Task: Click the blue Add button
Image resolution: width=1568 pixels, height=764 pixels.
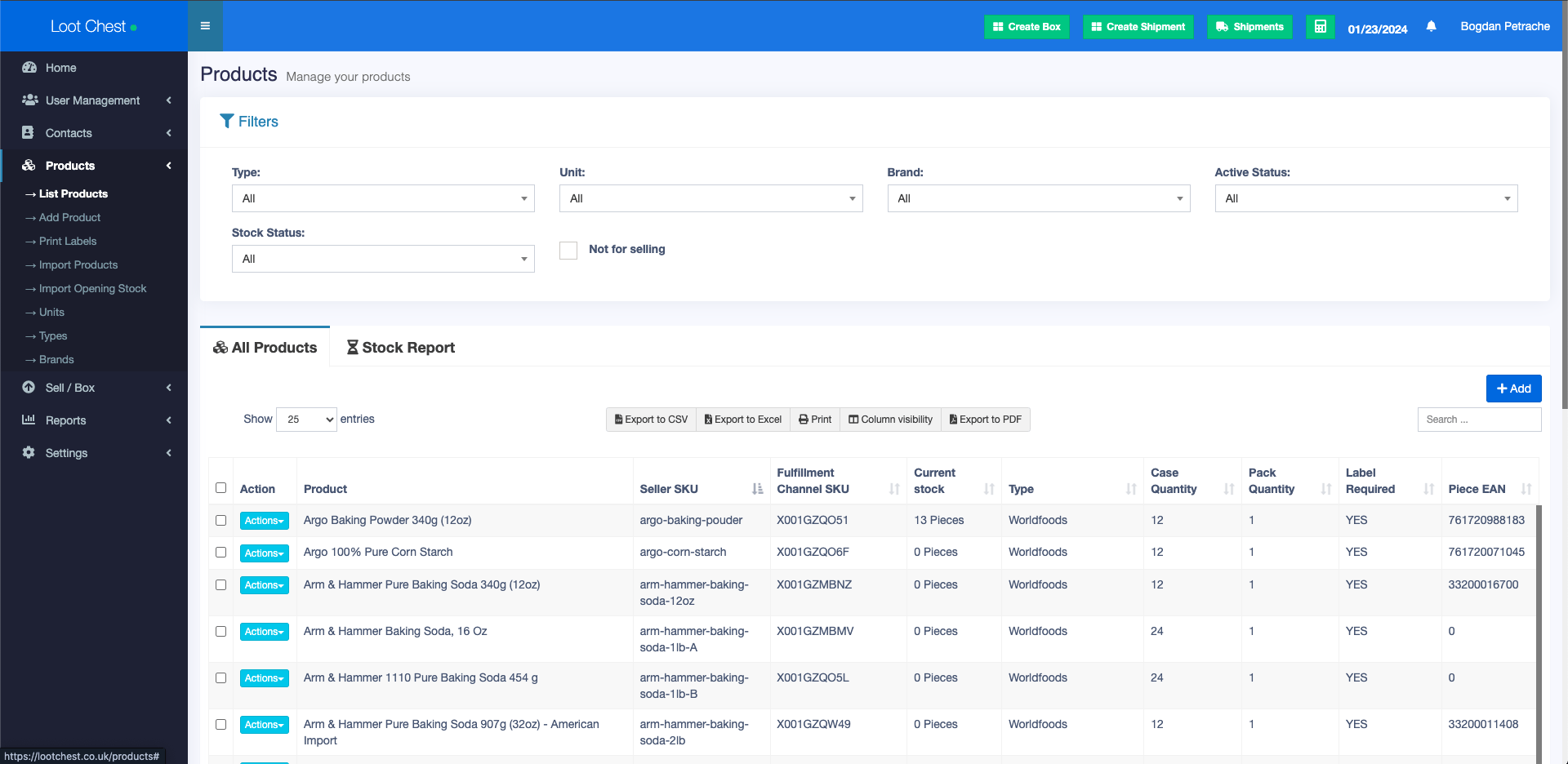Action: [1513, 389]
